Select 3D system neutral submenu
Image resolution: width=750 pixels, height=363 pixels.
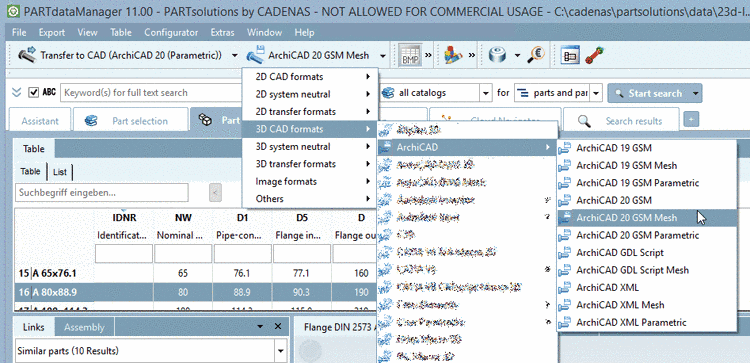[x=310, y=147]
